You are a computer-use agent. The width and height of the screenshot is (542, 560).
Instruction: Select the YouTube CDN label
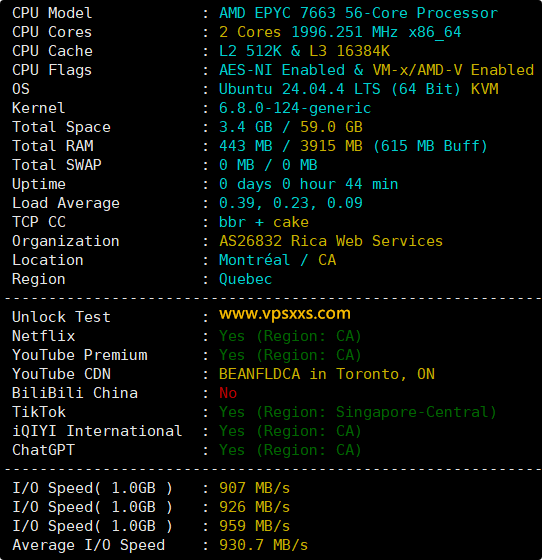coord(61,374)
